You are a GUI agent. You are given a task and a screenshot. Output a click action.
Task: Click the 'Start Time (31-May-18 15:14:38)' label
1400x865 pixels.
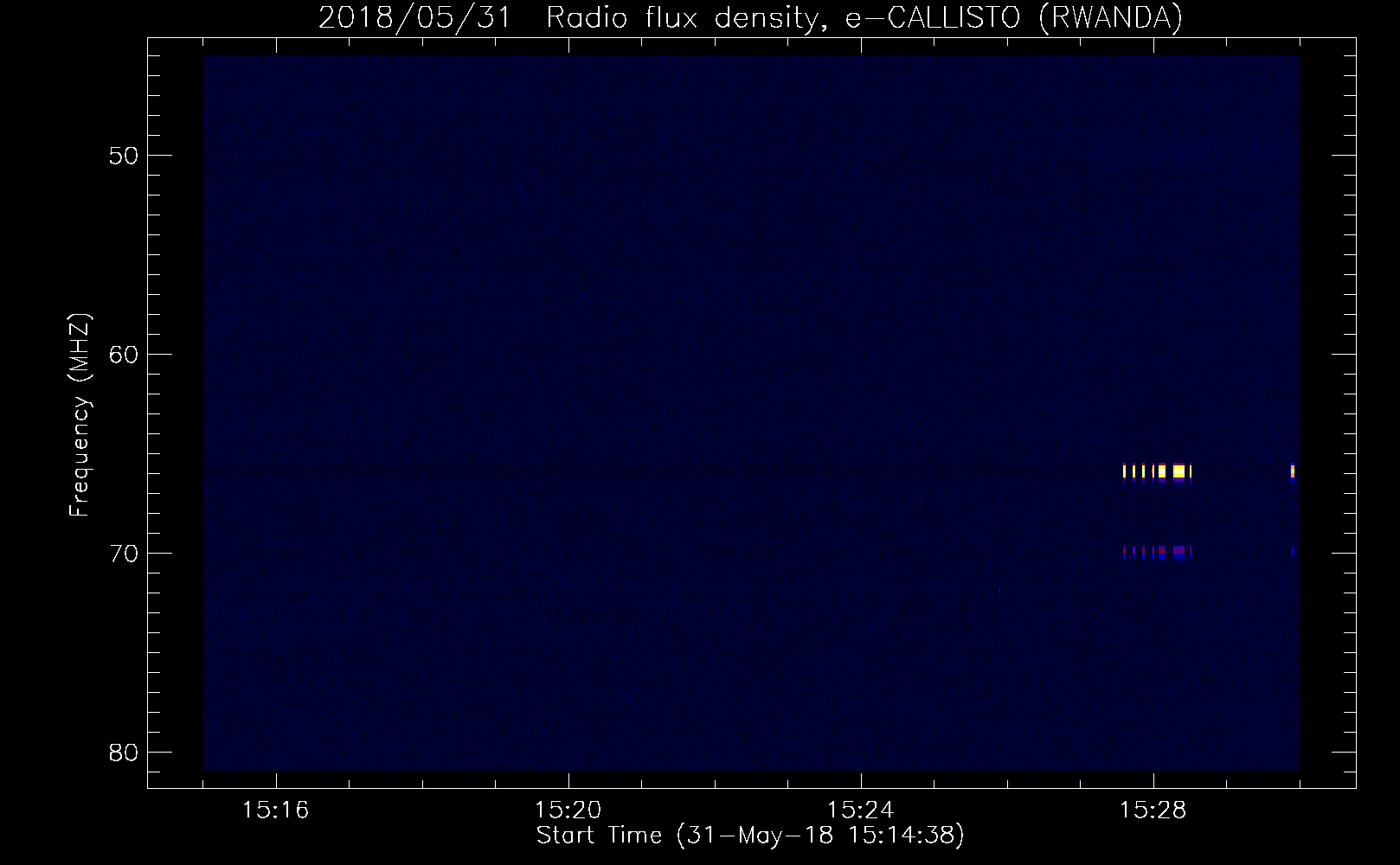750,836
